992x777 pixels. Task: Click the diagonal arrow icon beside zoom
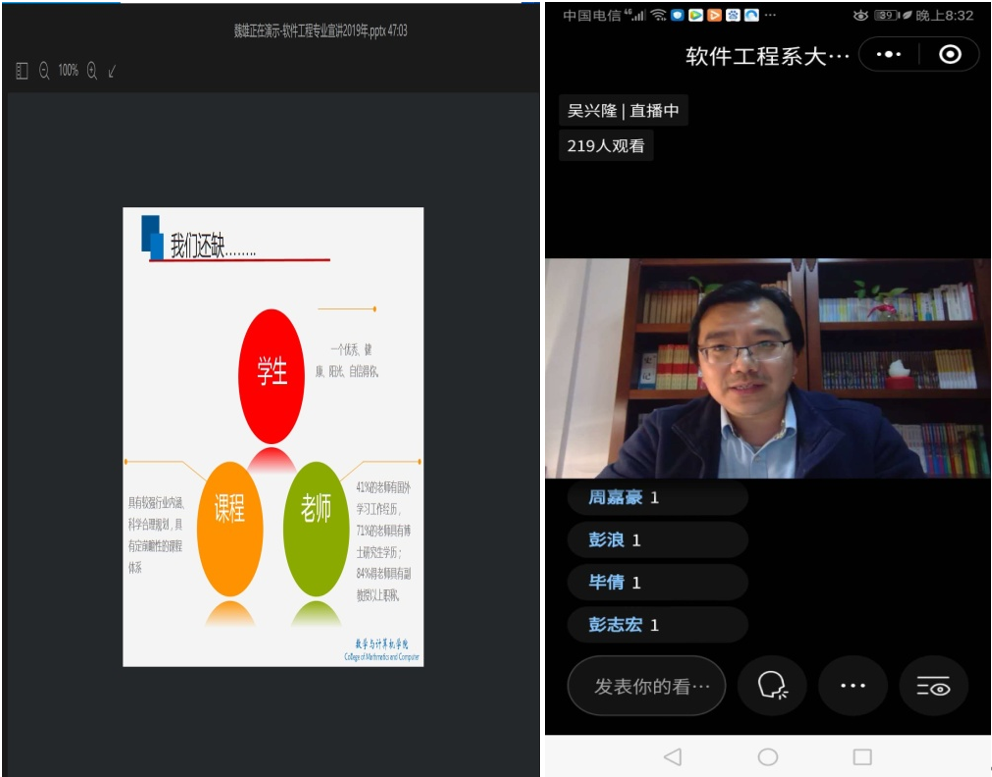point(112,71)
